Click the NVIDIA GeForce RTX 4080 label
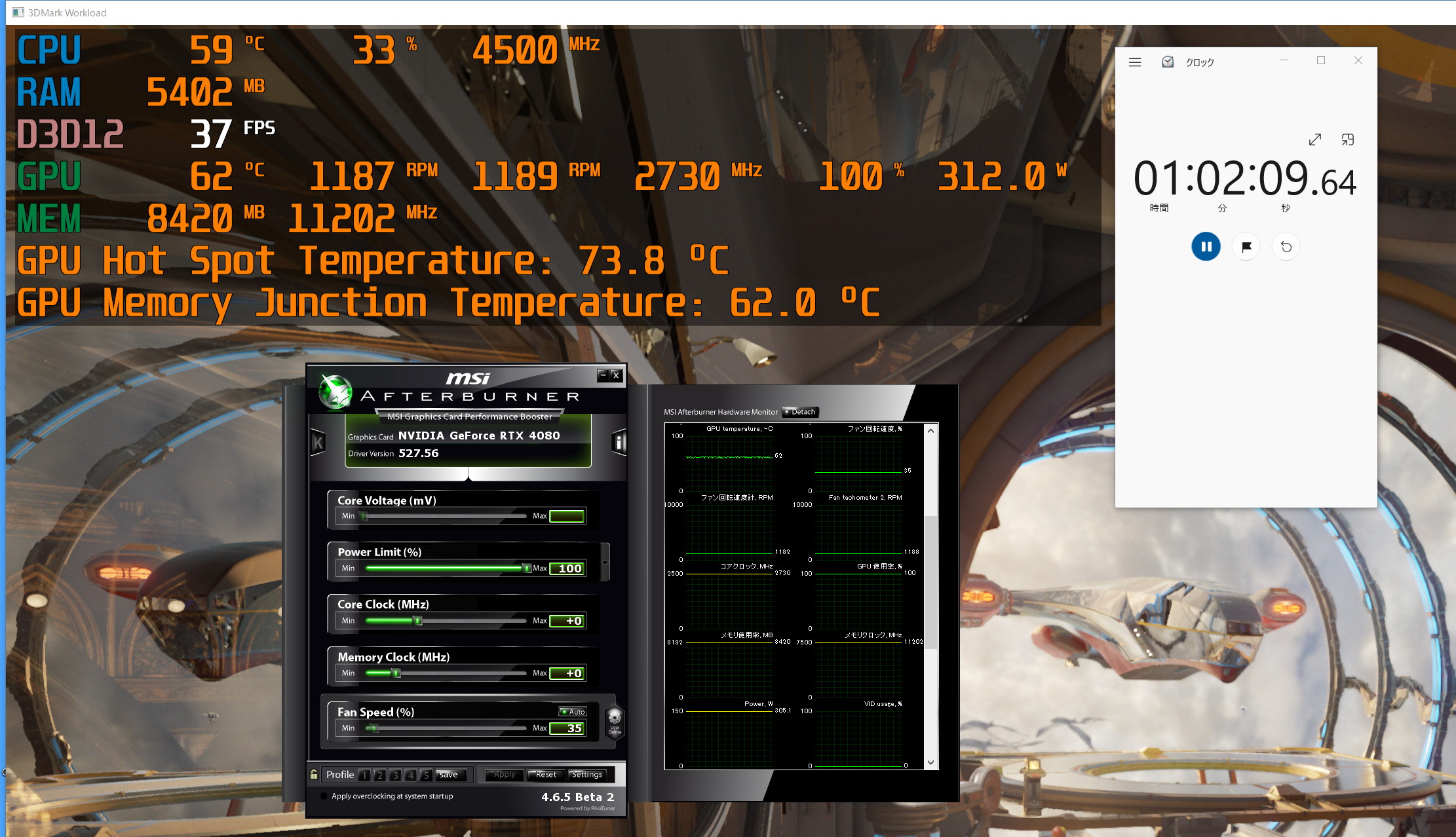Viewport: 1456px width, 837px height. (479, 436)
